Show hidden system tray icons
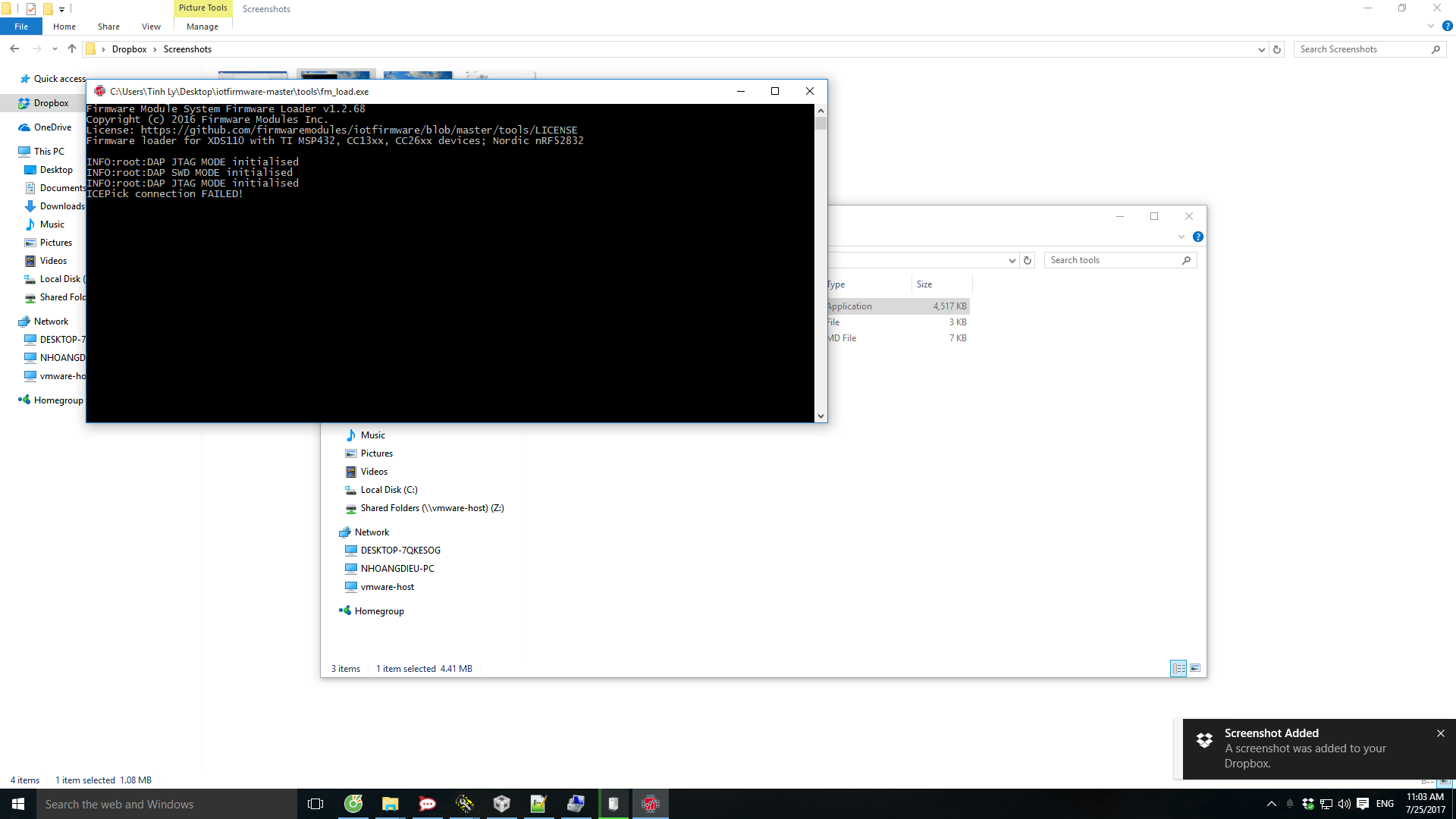The image size is (1456, 819). point(1272,804)
